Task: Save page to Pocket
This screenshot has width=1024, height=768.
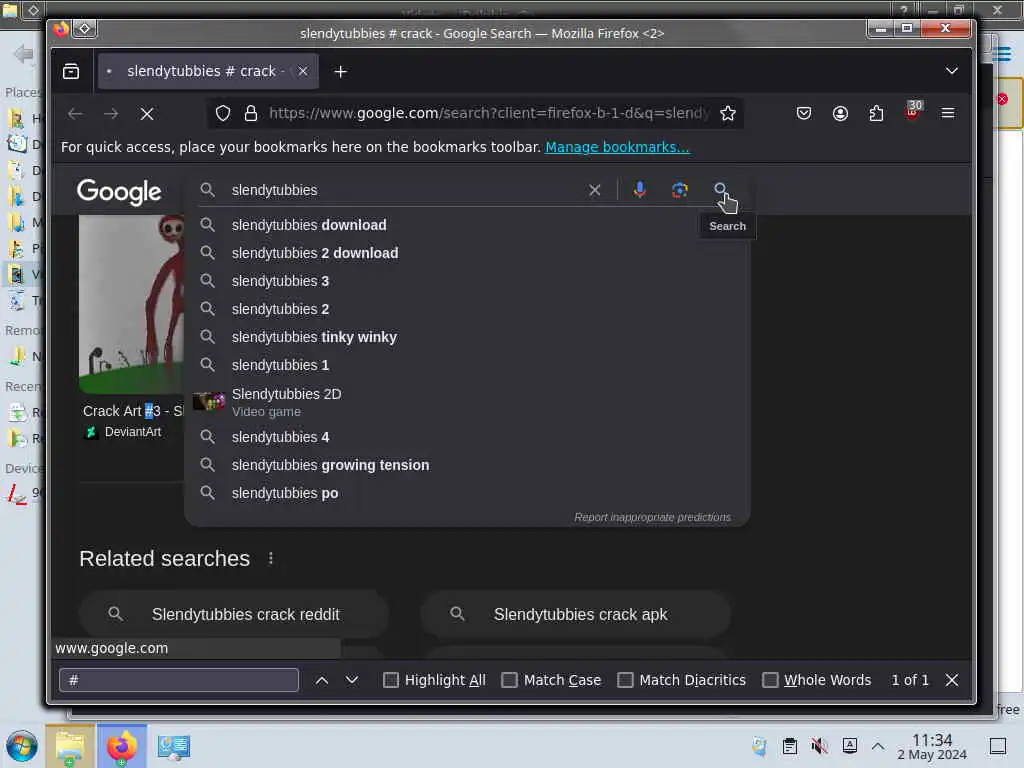Action: click(804, 114)
